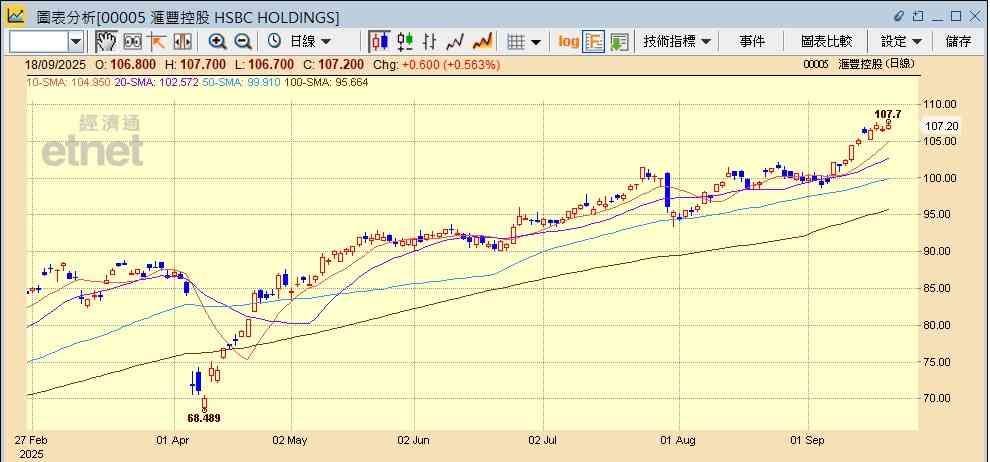
Task: Click the 20-SMA legend label
Action: (x=156, y=82)
